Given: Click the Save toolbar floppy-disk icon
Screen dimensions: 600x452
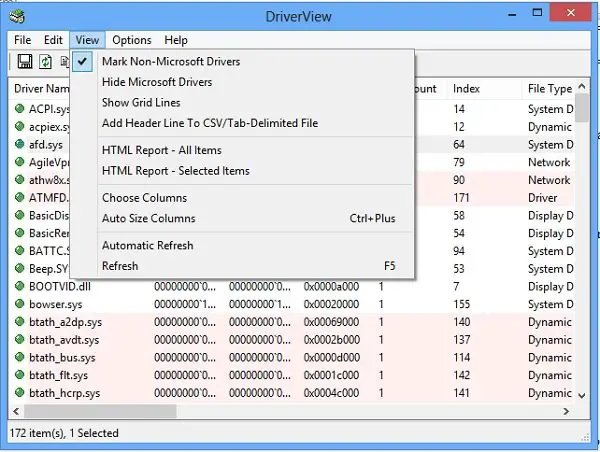Looking at the screenshot, I should point(25,61).
